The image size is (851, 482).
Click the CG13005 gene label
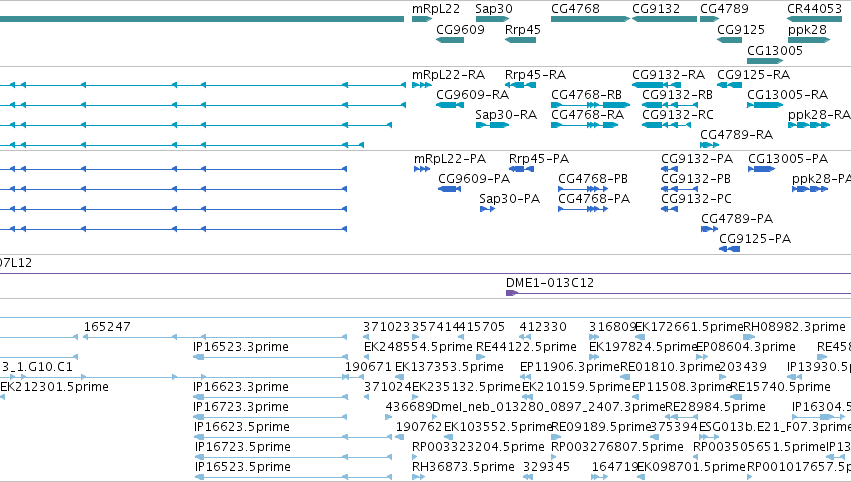[775, 50]
